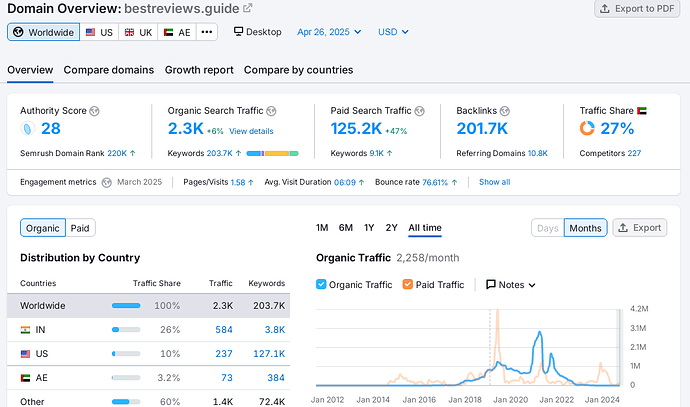Set time range to 1M
690x407 pixels.
point(322,227)
